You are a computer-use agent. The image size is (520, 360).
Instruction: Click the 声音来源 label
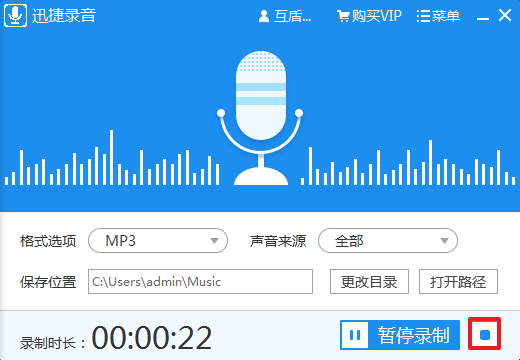[278, 241]
